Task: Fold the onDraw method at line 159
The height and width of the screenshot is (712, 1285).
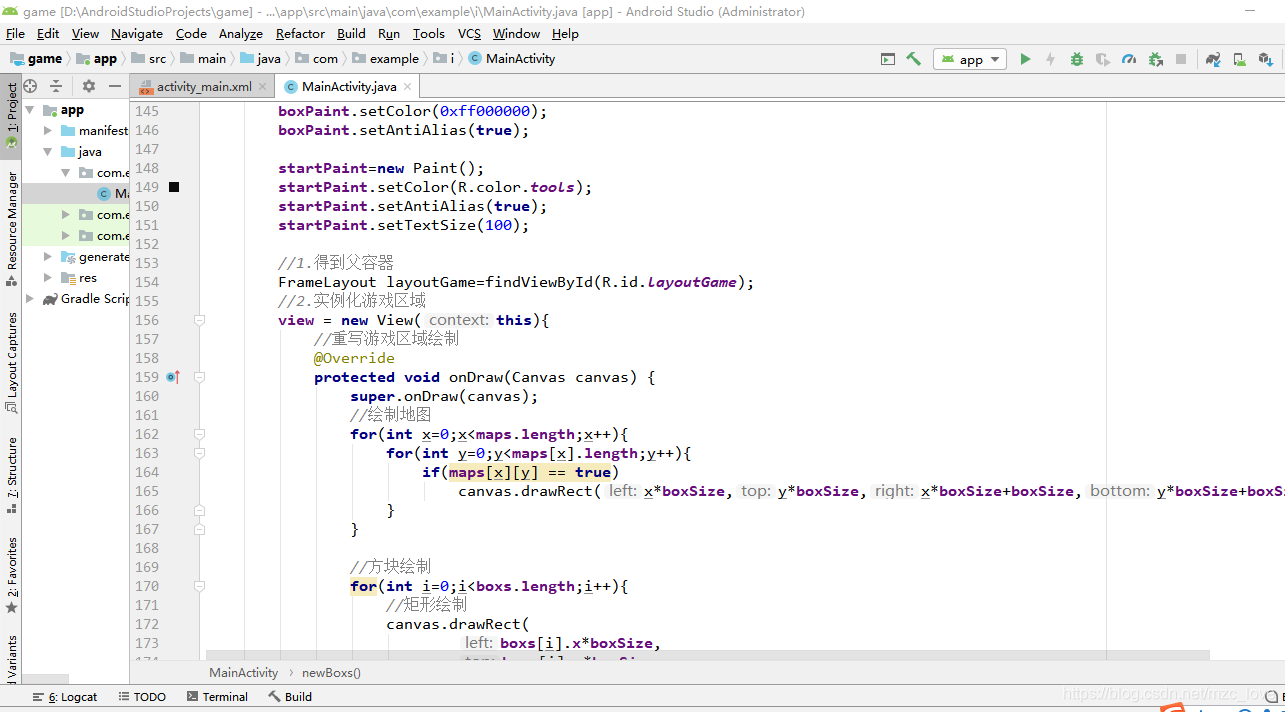Action: pos(200,377)
